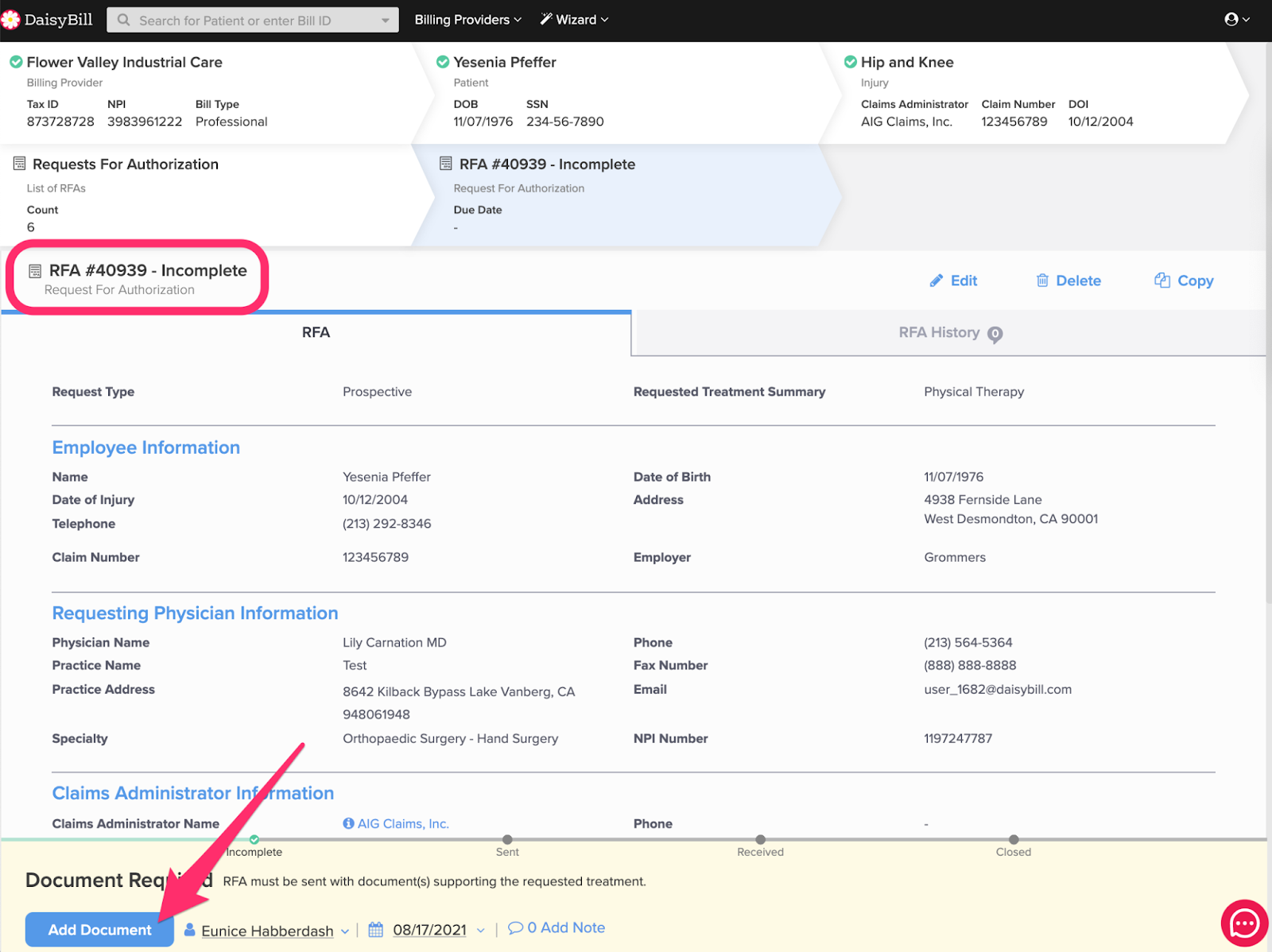Click Edit to modify the RFA

point(953,281)
